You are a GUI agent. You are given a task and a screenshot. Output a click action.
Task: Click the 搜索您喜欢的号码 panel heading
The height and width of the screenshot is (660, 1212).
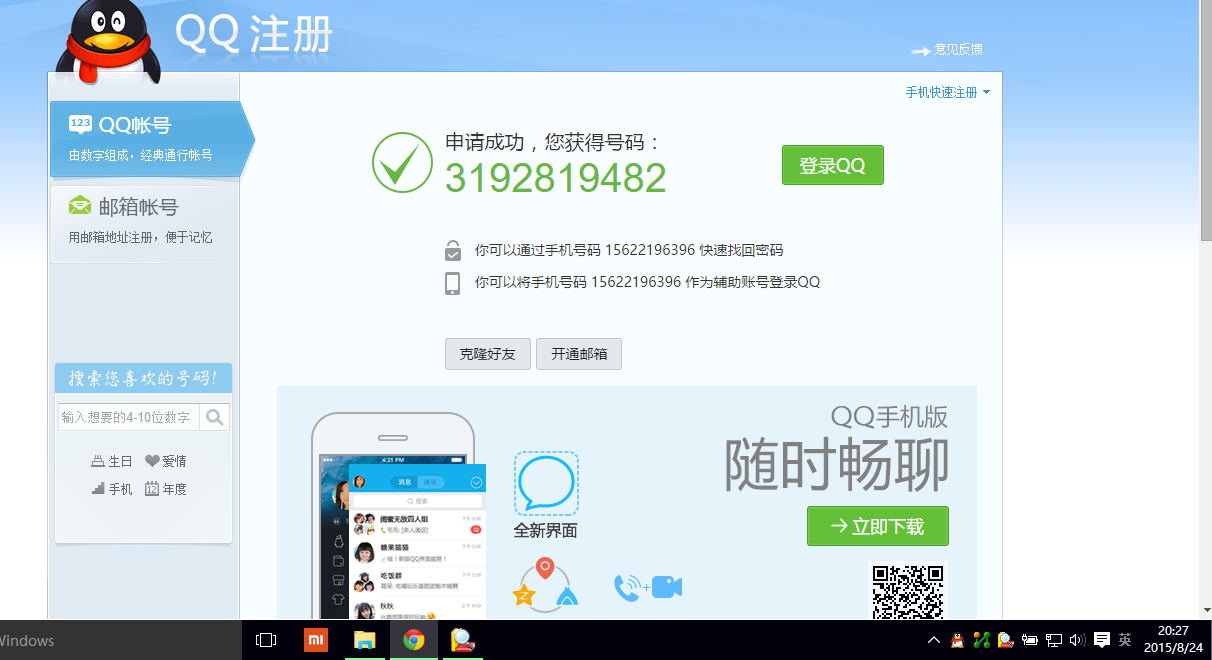tap(143, 379)
